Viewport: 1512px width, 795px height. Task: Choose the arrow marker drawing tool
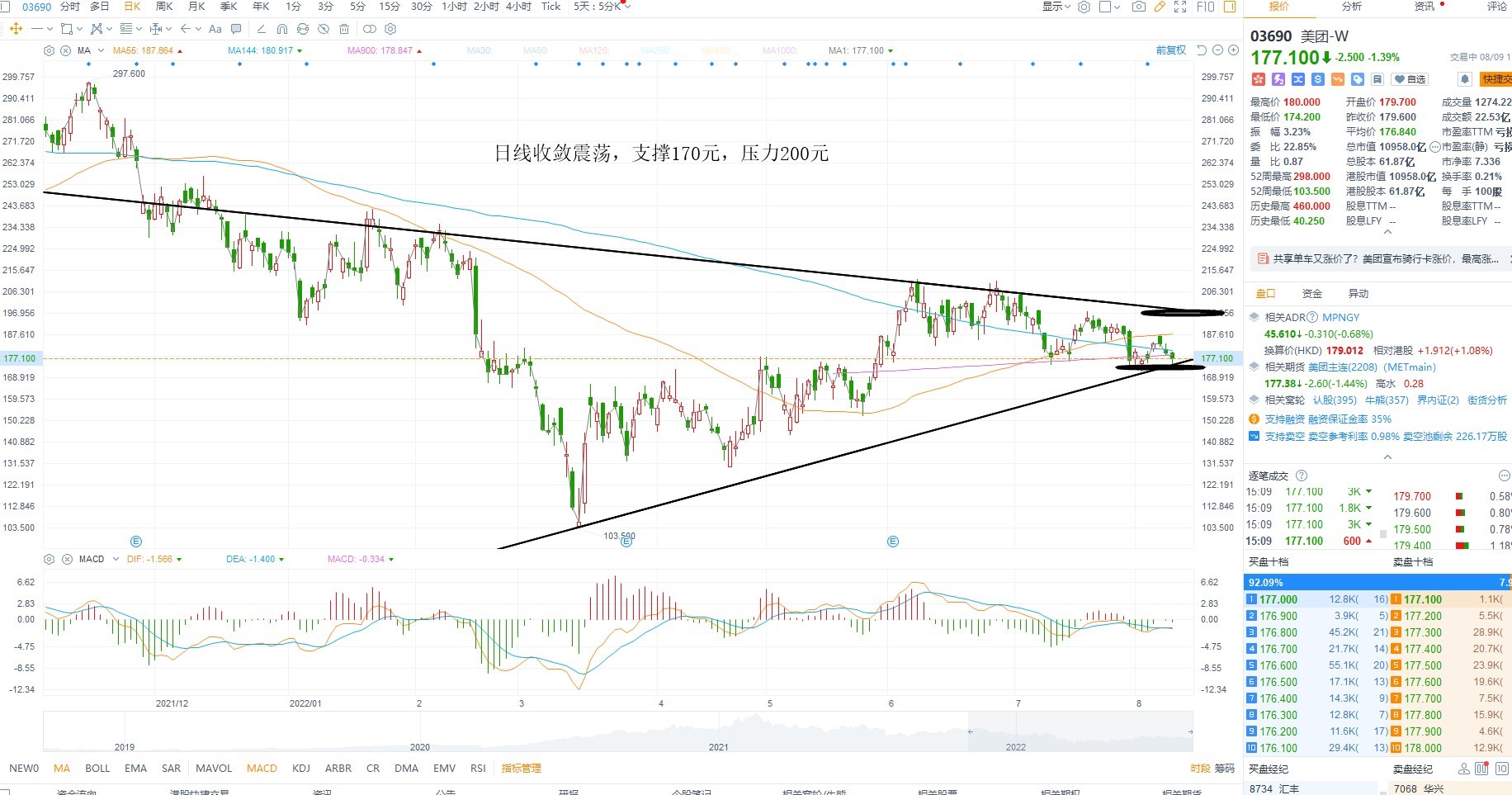pos(186,29)
